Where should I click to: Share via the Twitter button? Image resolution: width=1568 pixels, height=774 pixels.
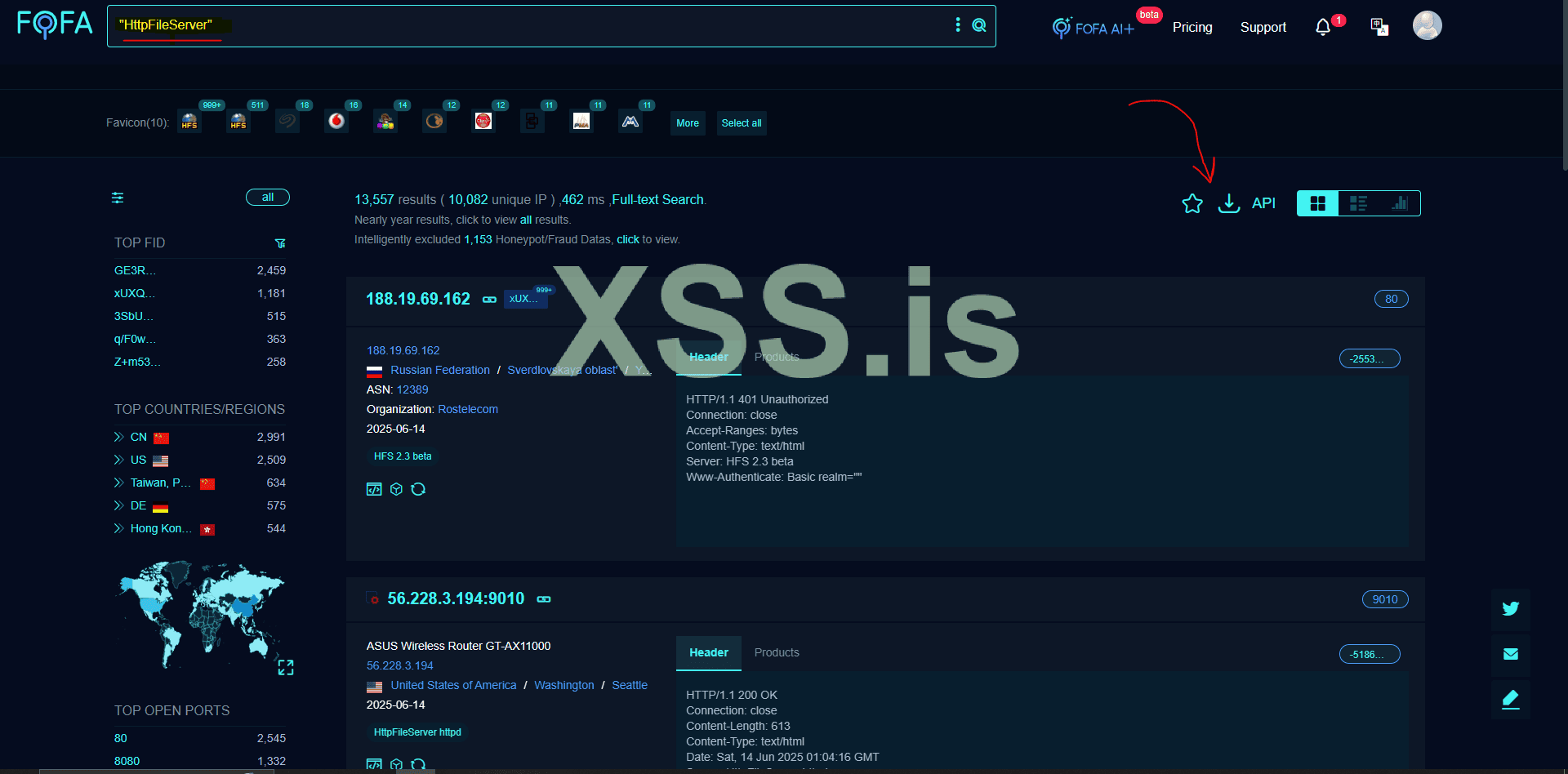1511,609
